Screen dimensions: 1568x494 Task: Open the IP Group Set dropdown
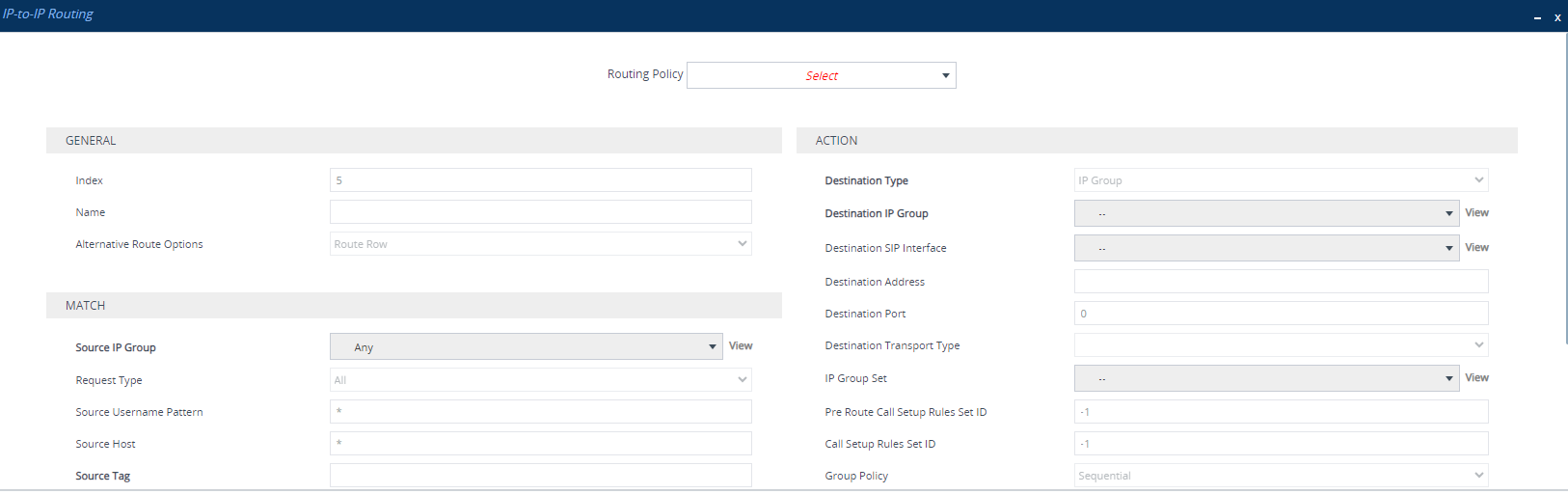click(1266, 378)
